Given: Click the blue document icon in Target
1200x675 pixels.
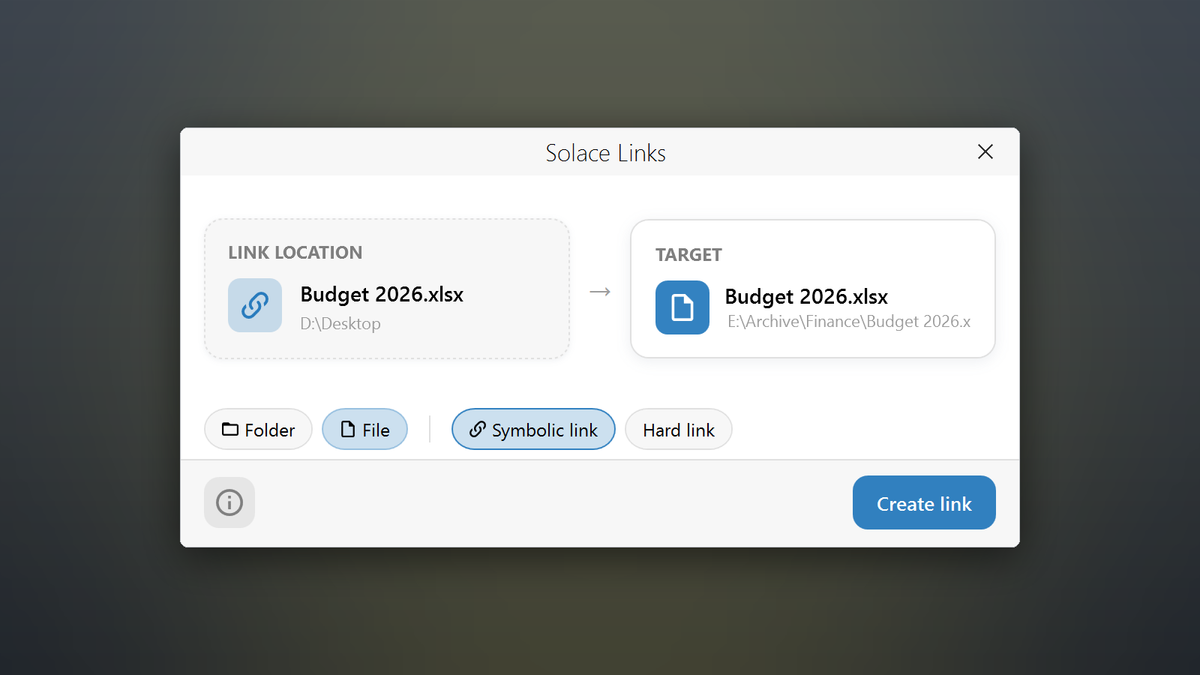Looking at the screenshot, I should click(x=682, y=307).
